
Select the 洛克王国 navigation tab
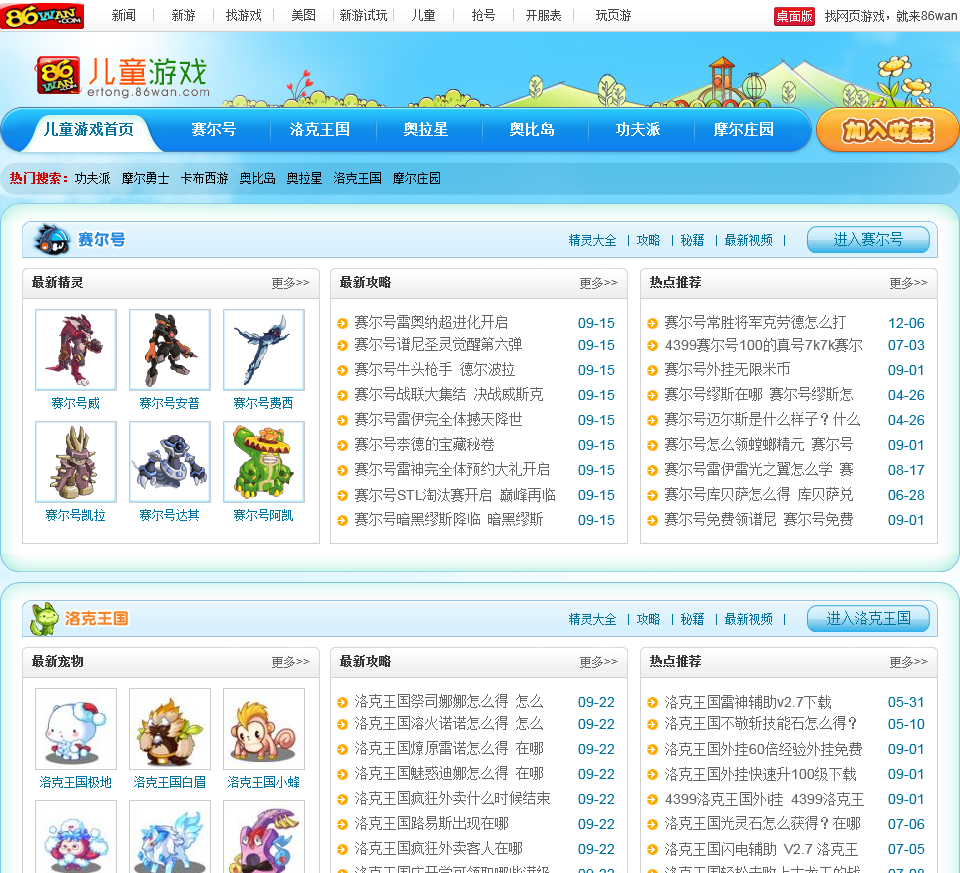(320, 129)
